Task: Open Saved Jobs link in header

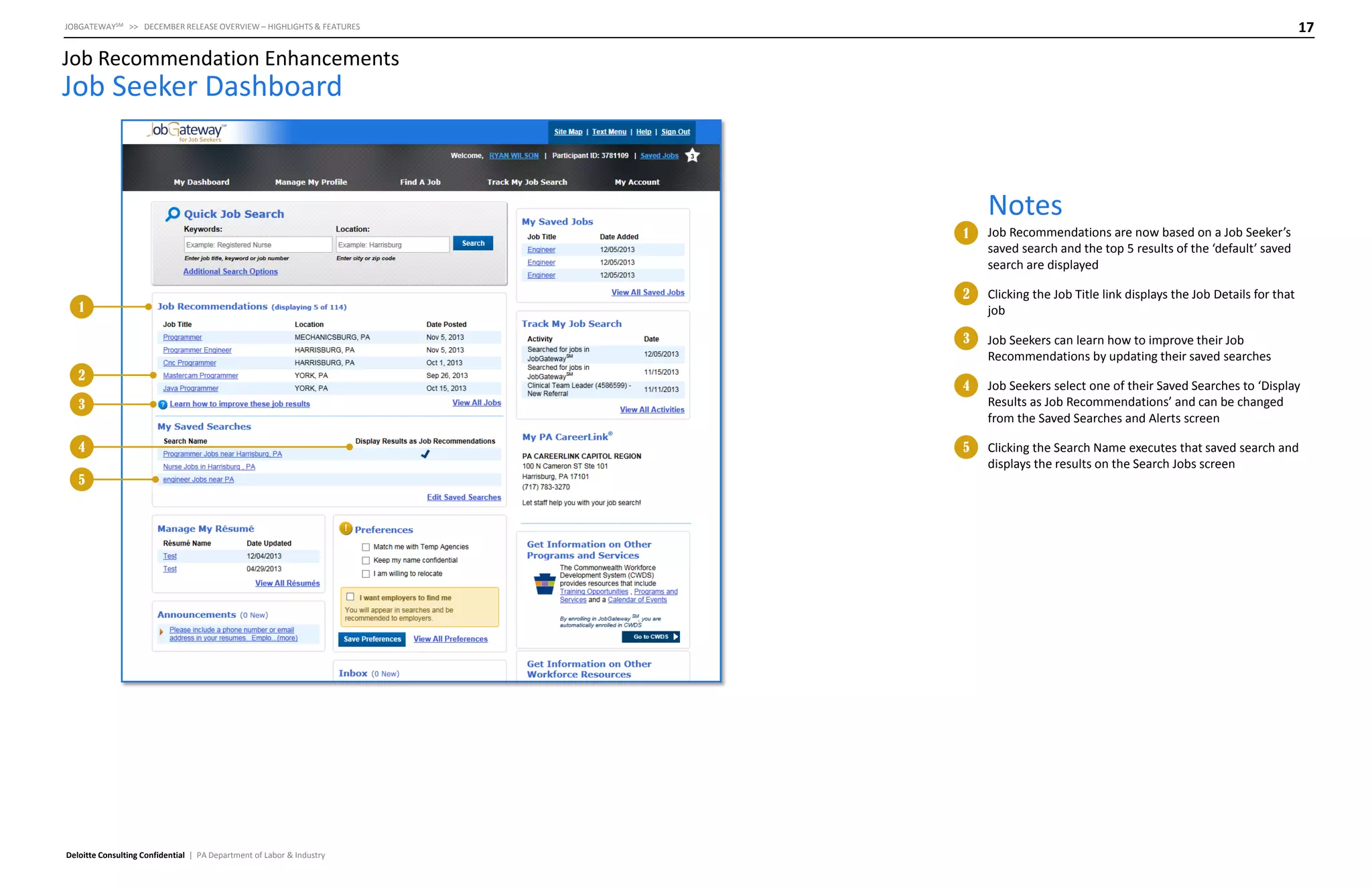Action: pyautogui.click(x=659, y=155)
